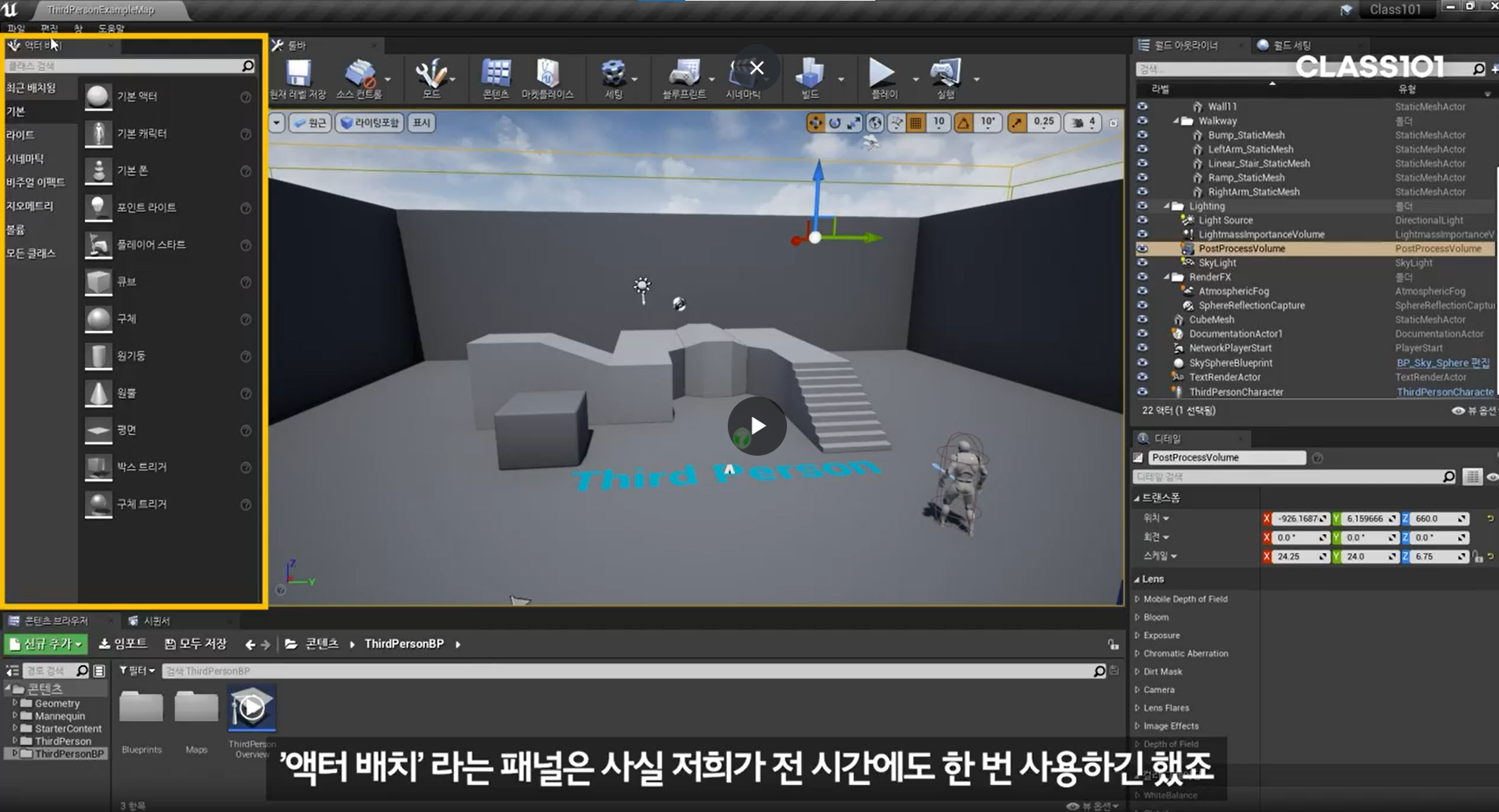Click the Blueprints (블루프린트) gamepad icon
Image resolution: width=1499 pixels, height=812 pixels.
pyautogui.click(x=684, y=74)
